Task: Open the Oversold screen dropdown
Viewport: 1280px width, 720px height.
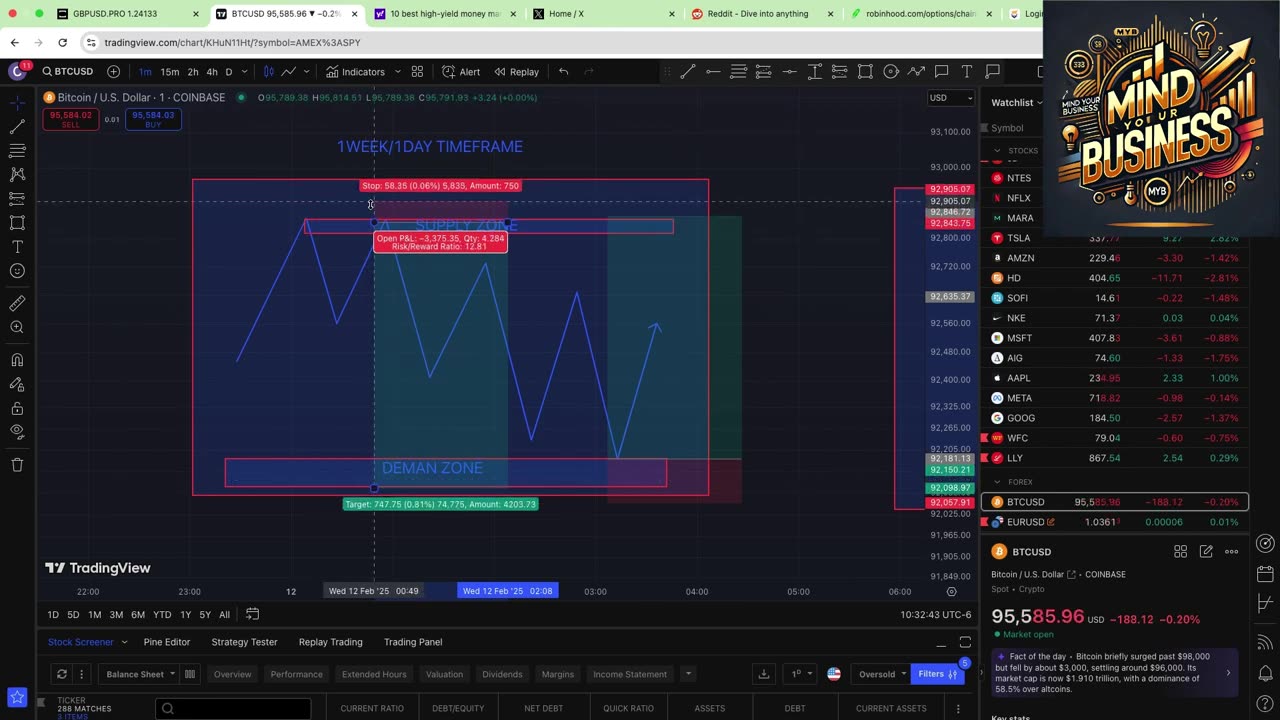Action: [x=882, y=674]
